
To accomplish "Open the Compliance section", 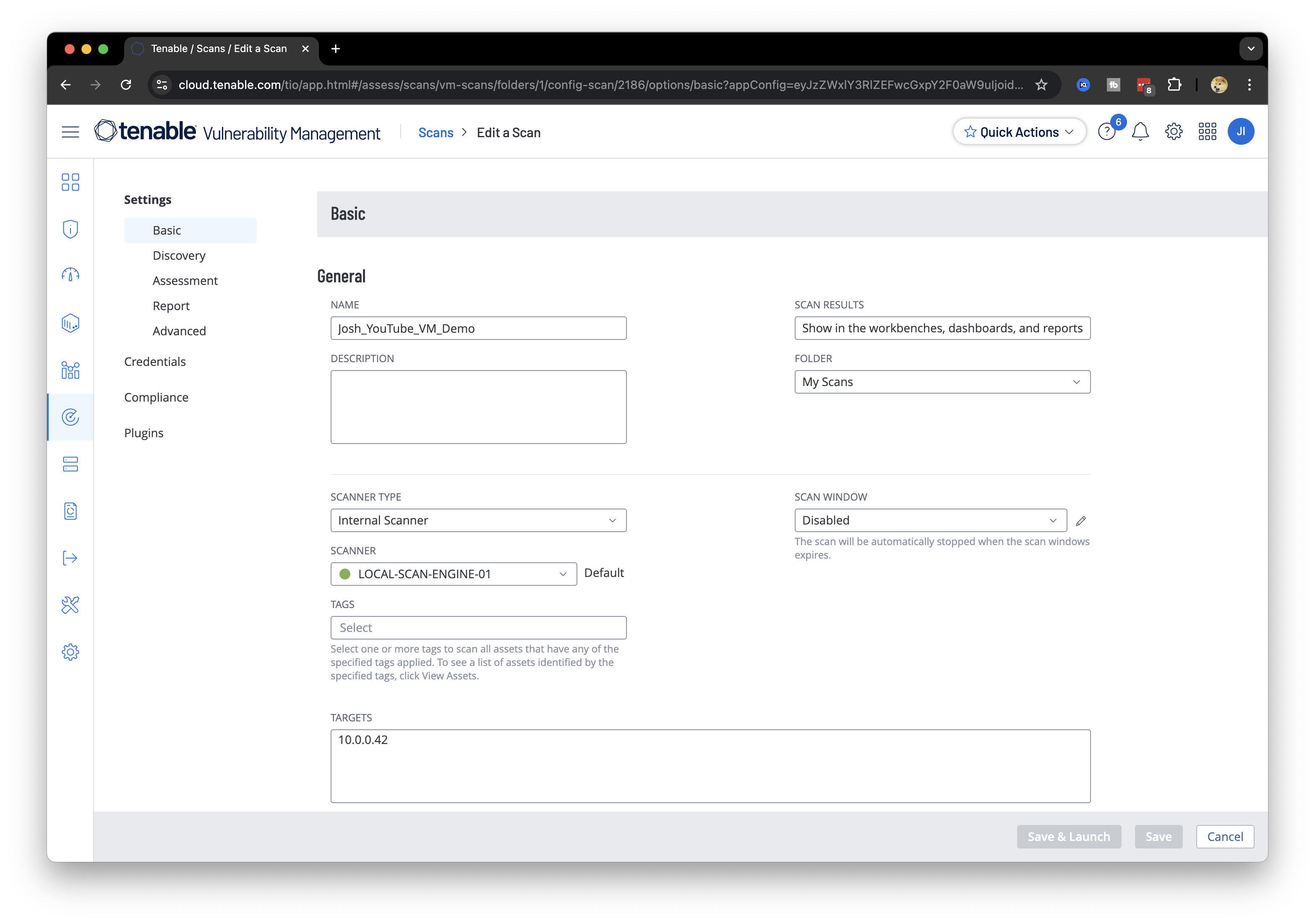I will click(x=156, y=397).
